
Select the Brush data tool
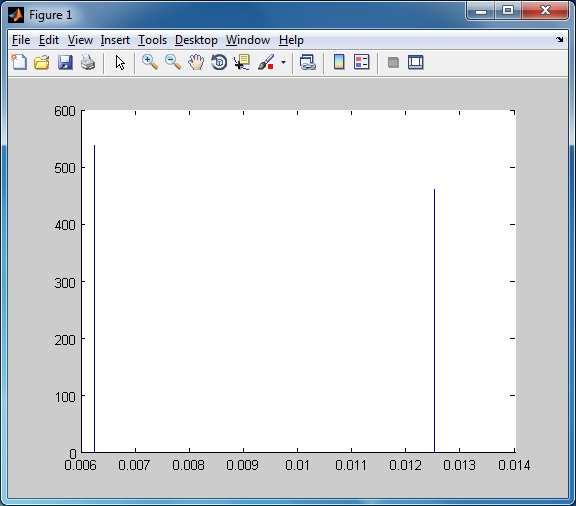(266, 62)
